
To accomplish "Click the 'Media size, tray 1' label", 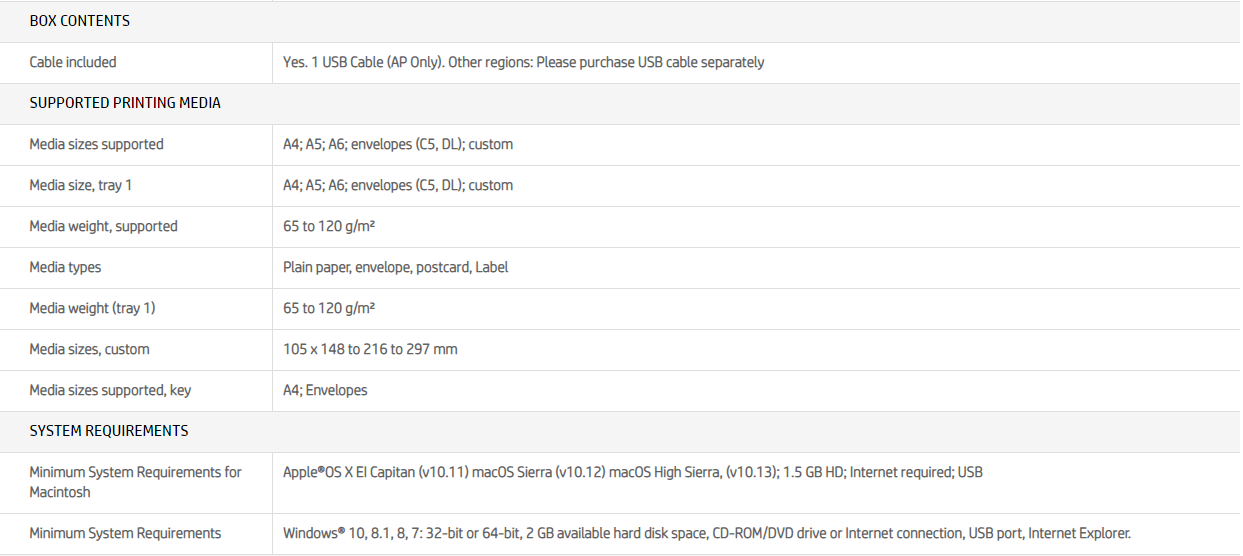I will pyautogui.click(x=80, y=185).
